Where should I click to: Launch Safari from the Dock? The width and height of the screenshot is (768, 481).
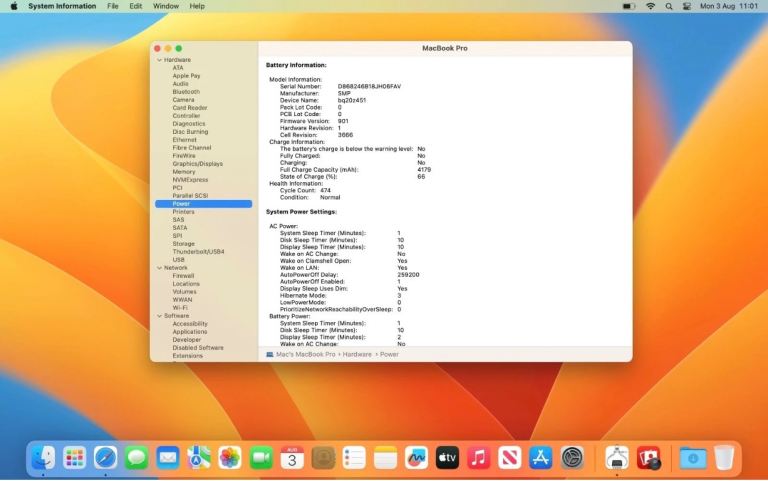point(106,458)
